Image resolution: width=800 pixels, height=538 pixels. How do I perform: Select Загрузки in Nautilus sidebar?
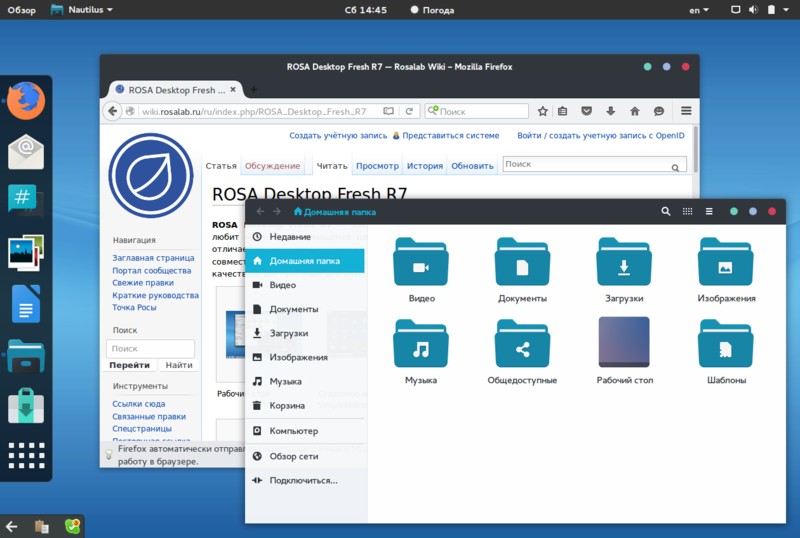point(305,333)
